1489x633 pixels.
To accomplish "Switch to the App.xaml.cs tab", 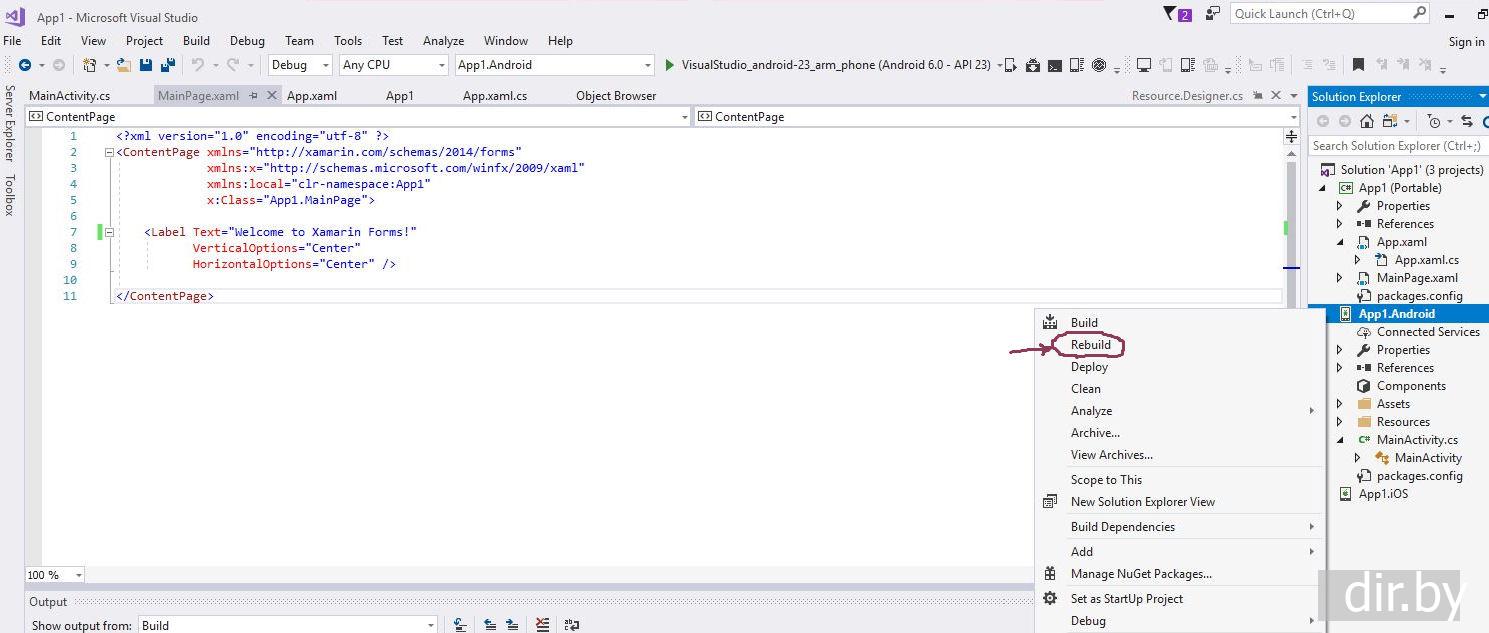I will click(494, 96).
